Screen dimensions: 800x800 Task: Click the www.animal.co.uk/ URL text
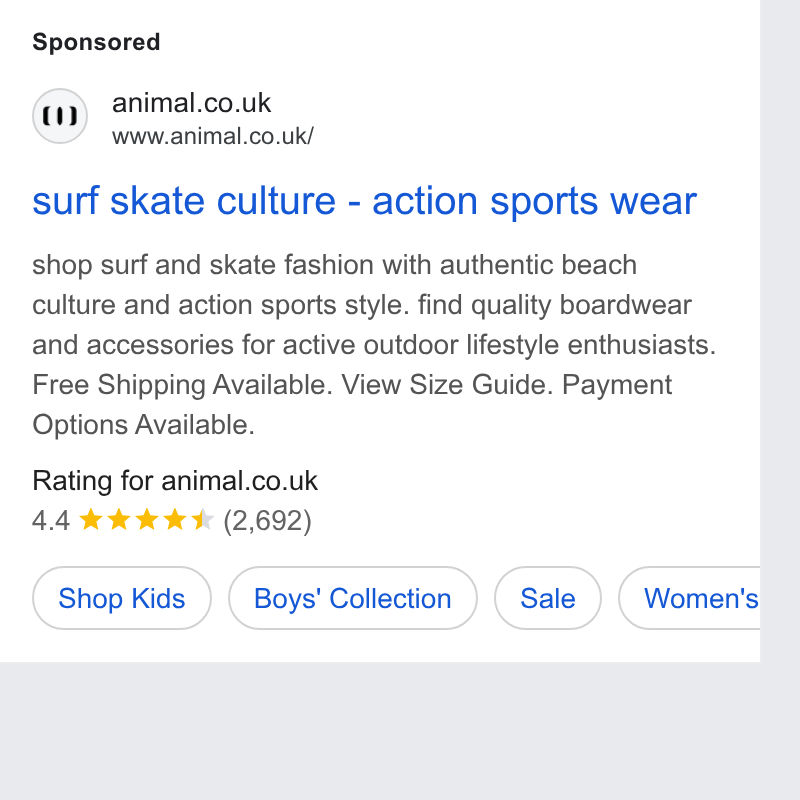213,136
